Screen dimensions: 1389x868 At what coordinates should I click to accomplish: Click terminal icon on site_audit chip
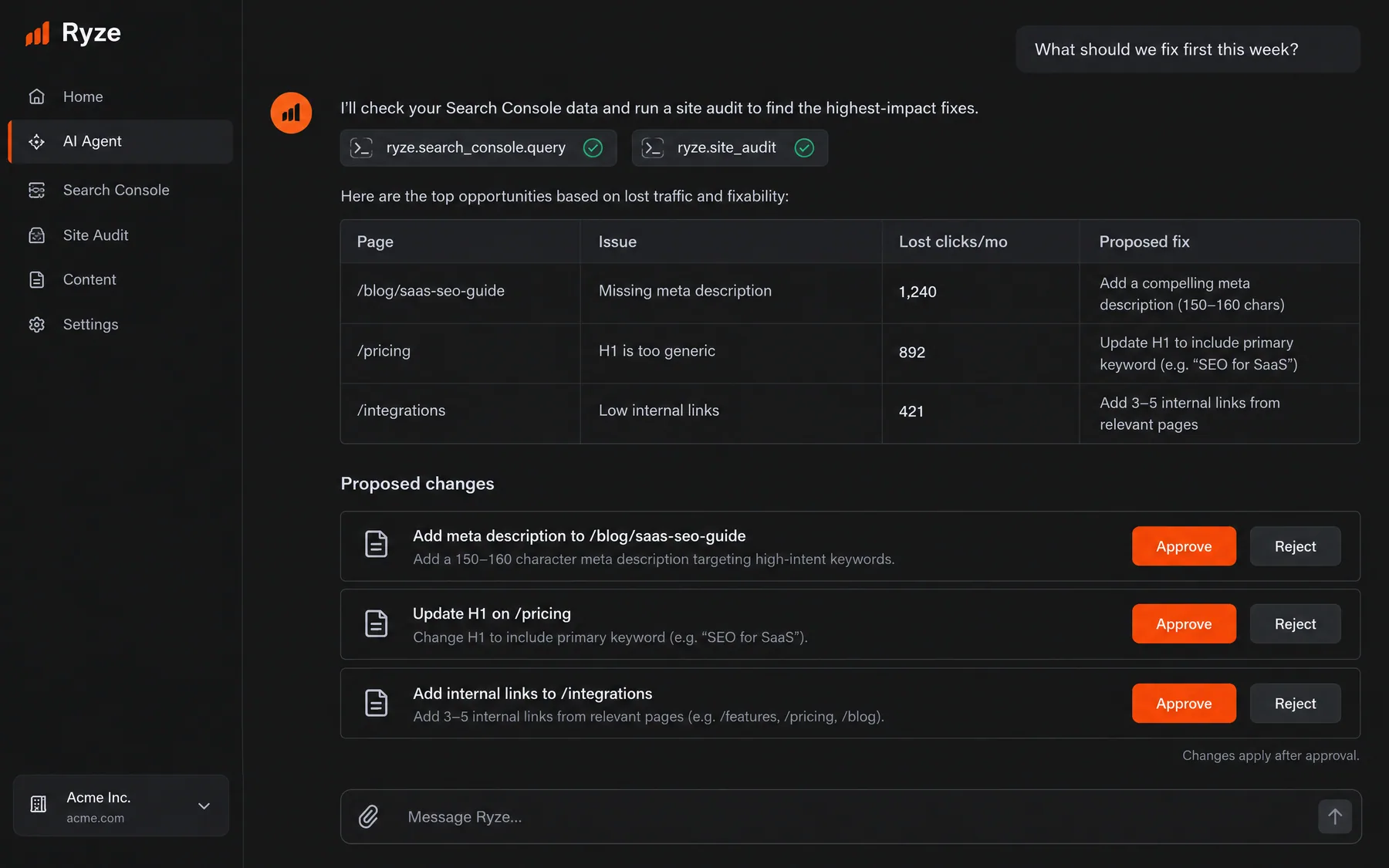click(x=653, y=147)
